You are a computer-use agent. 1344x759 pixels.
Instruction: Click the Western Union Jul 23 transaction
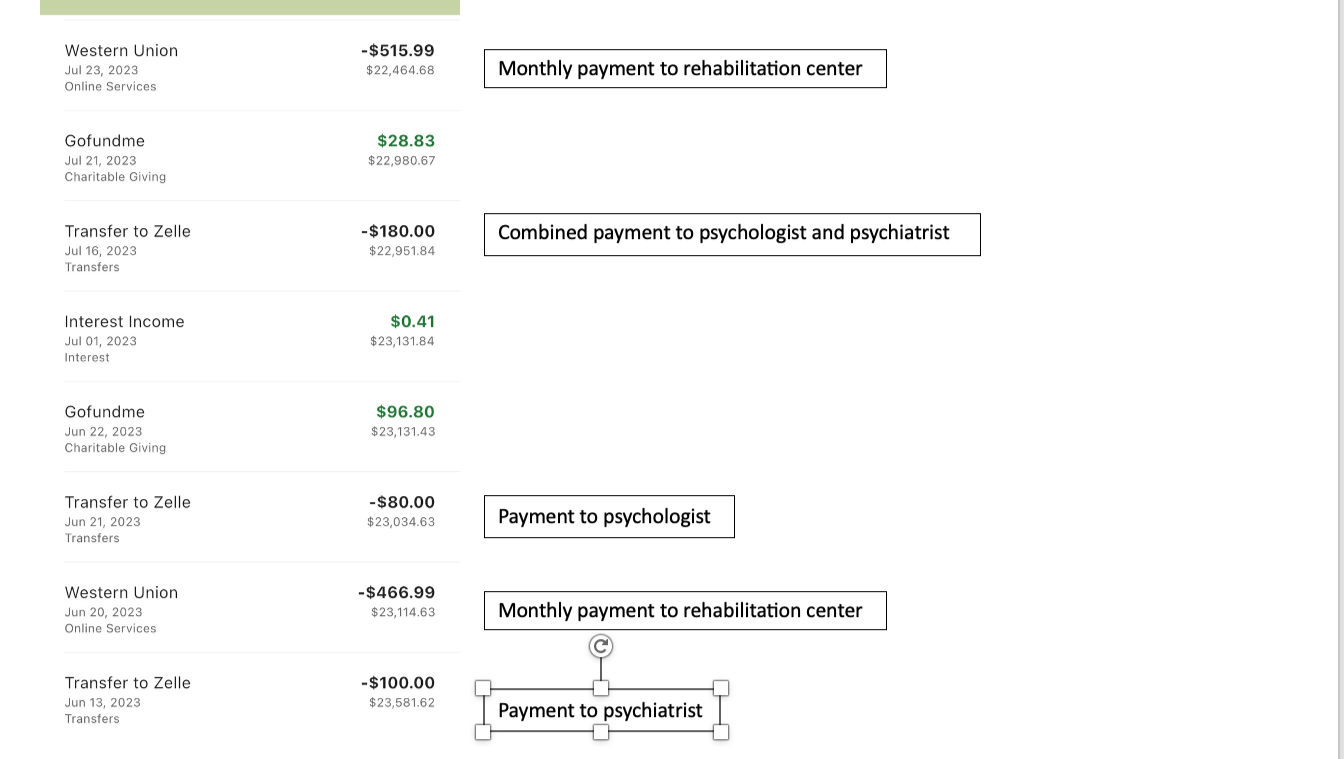coord(250,67)
